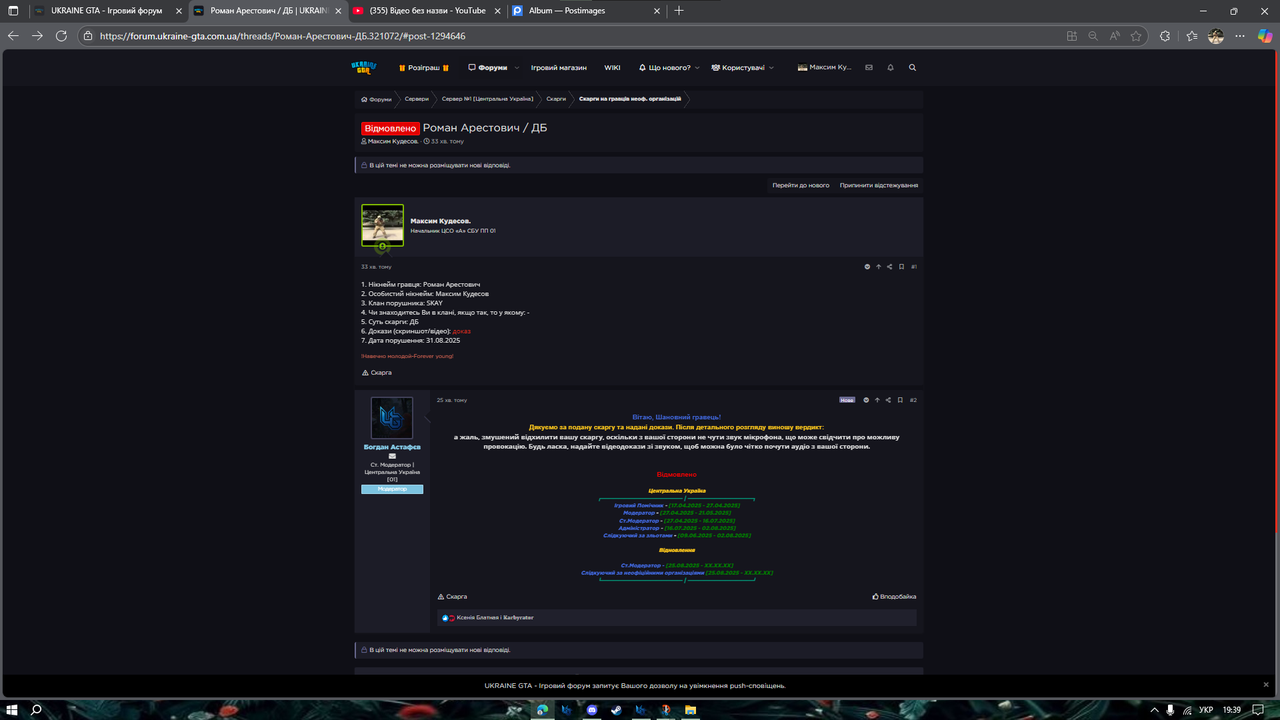
Task: Open Богдан Астафєв profile name
Action: point(392,447)
